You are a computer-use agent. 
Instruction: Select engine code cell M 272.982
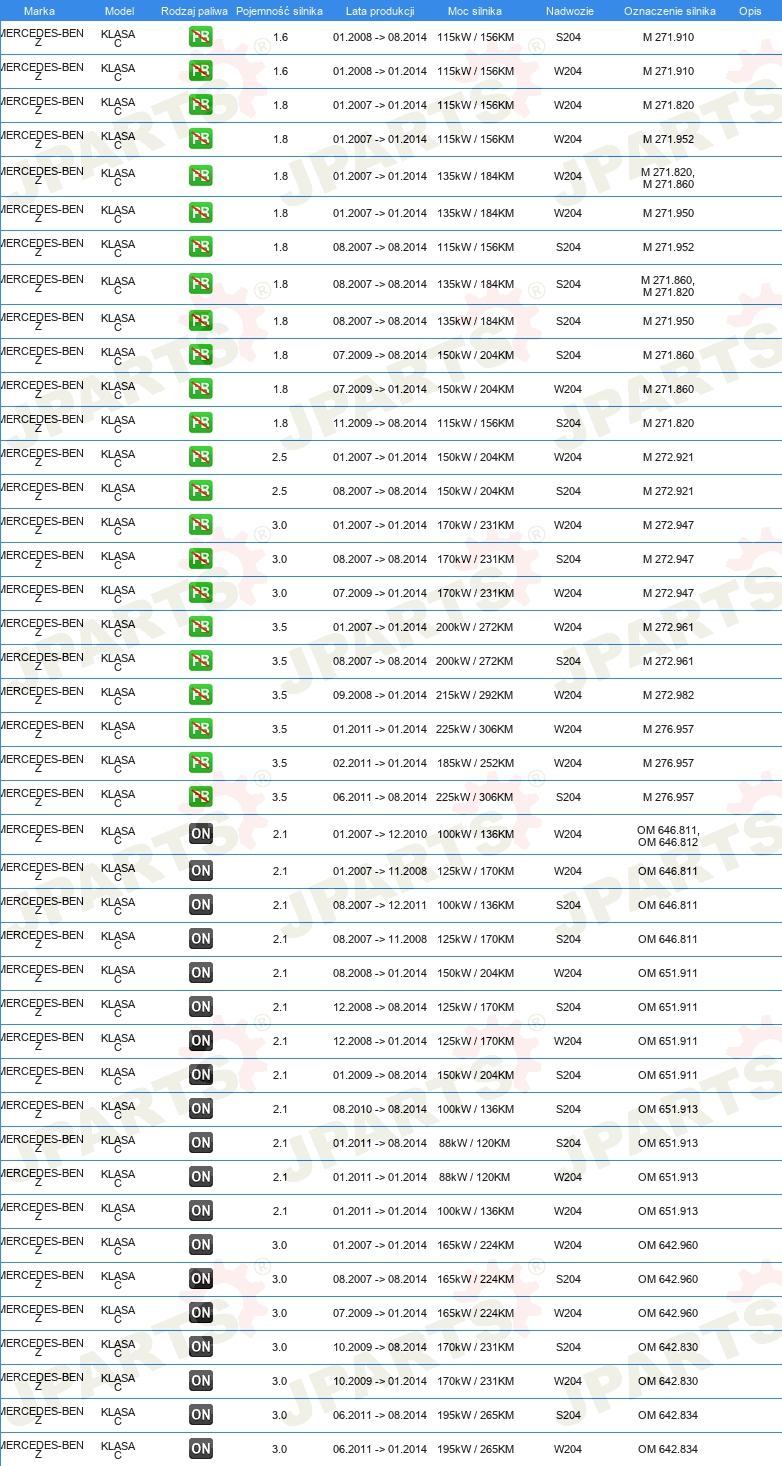(x=669, y=695)
